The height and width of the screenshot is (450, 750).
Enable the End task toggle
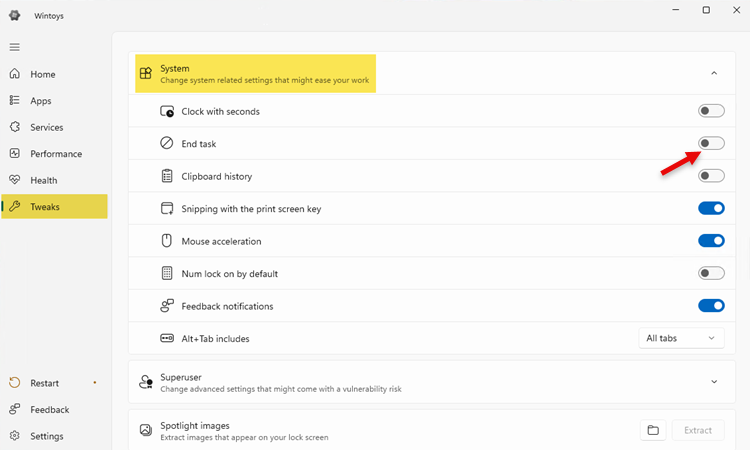click(x=711, y=144)
